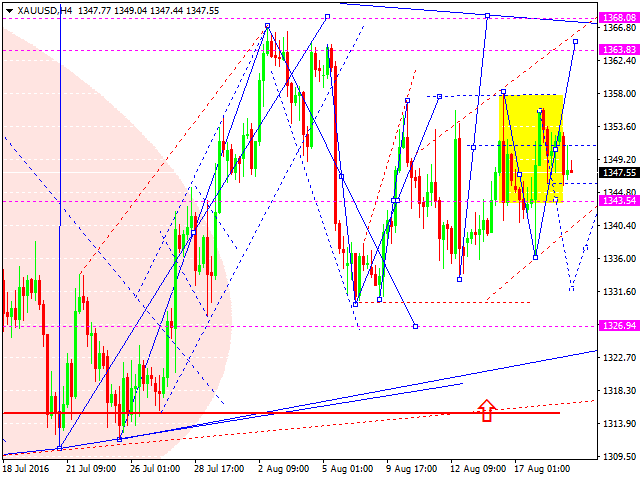Click the 21 Jul 09:00 time label

click(91, 469)
